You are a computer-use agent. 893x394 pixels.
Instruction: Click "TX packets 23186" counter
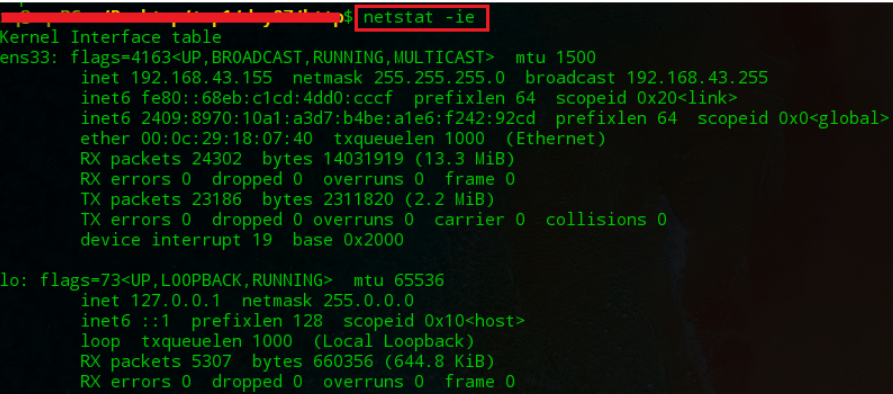tap(161, 199)
